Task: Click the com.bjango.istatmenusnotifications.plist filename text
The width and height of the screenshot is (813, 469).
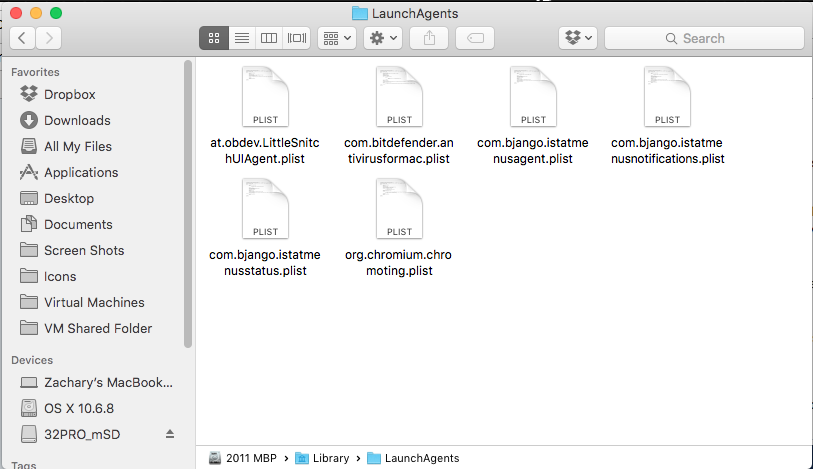Action: click(667, 150)
